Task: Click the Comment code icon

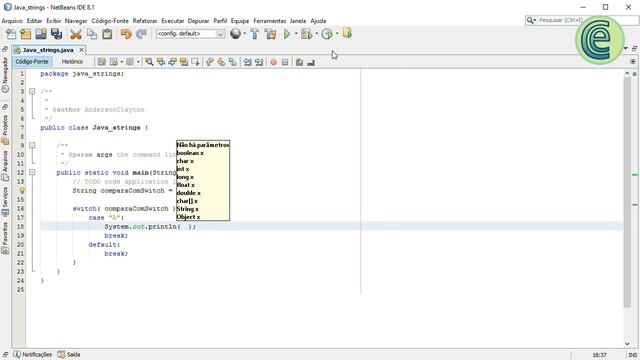Action: (299, 62)
